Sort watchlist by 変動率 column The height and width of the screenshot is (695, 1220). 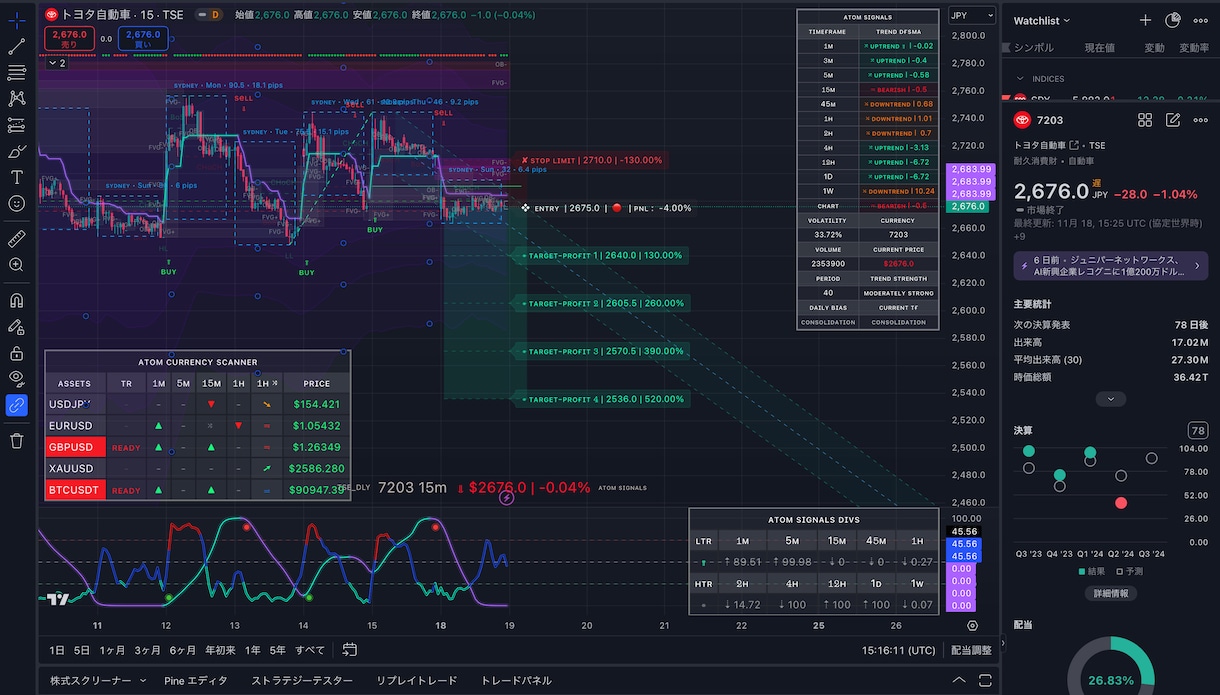(x=1194, y=48)
